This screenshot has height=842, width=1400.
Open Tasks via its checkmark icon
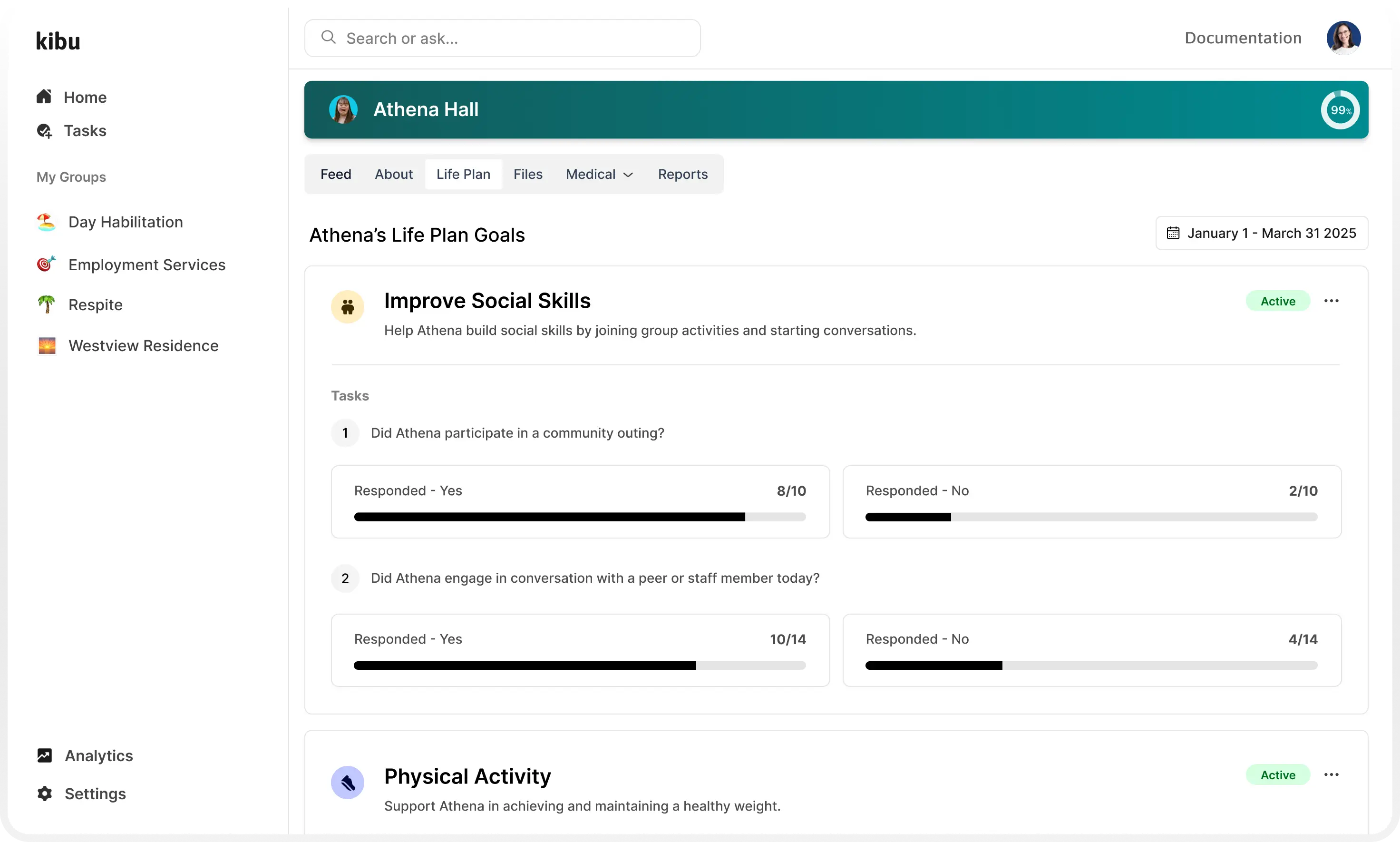(44, 131)
